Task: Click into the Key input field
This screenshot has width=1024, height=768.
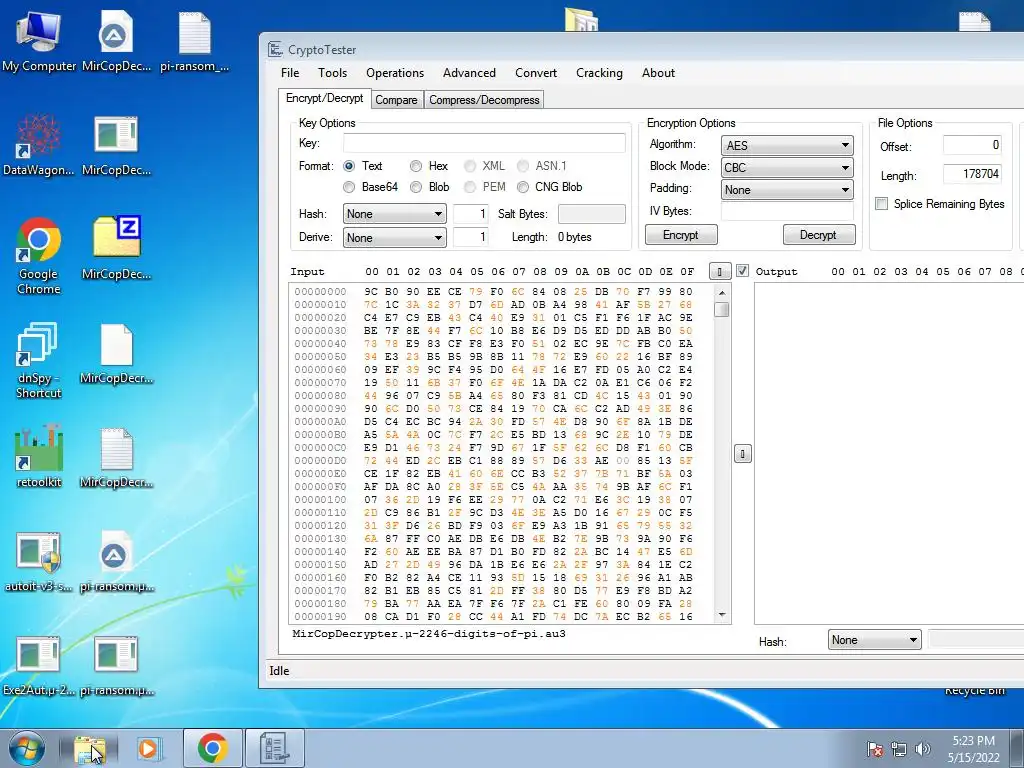Action: click(x=484, y=143)
